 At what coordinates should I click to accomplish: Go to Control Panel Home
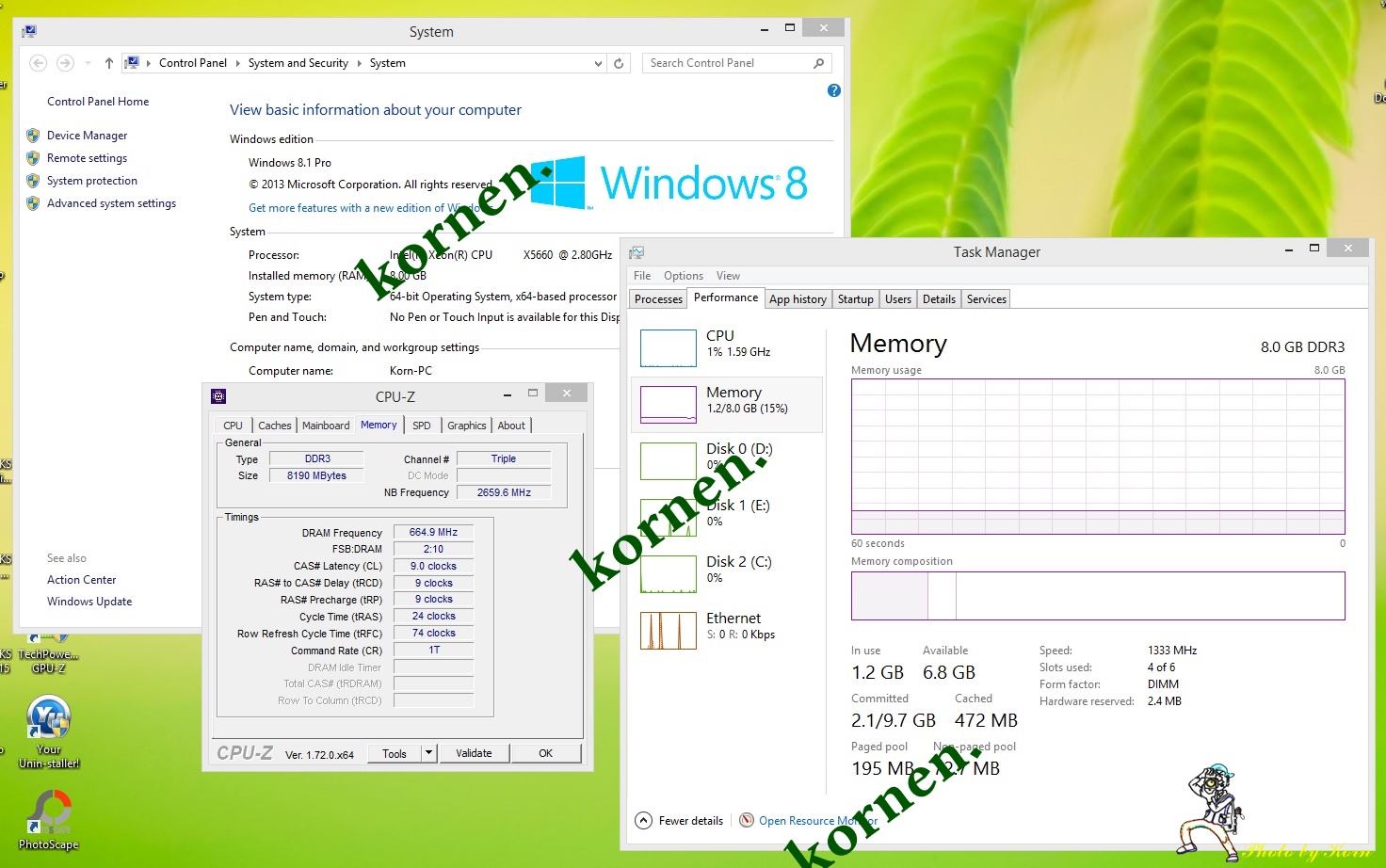[x=98, y=102]
